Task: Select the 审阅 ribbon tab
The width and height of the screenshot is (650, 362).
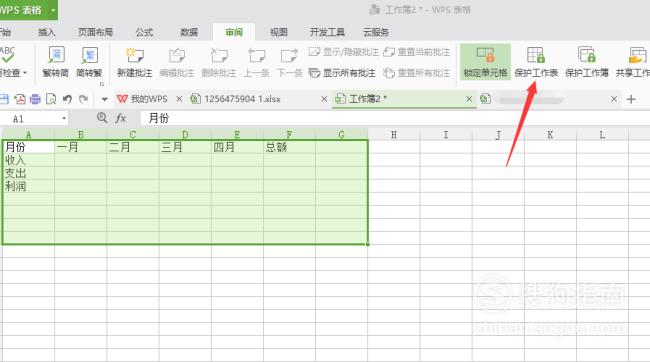Action: pos(234,32)
